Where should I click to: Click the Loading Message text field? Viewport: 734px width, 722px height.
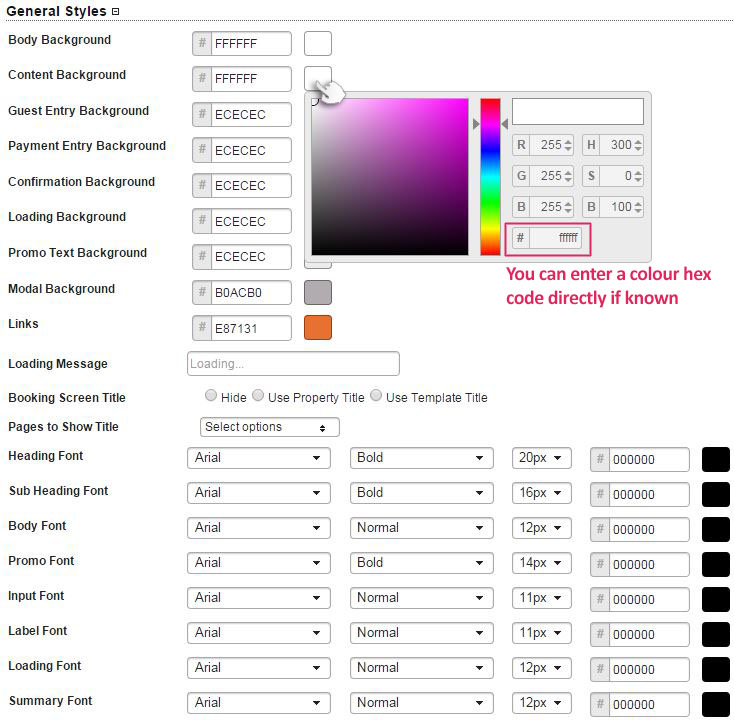[293, 364]
